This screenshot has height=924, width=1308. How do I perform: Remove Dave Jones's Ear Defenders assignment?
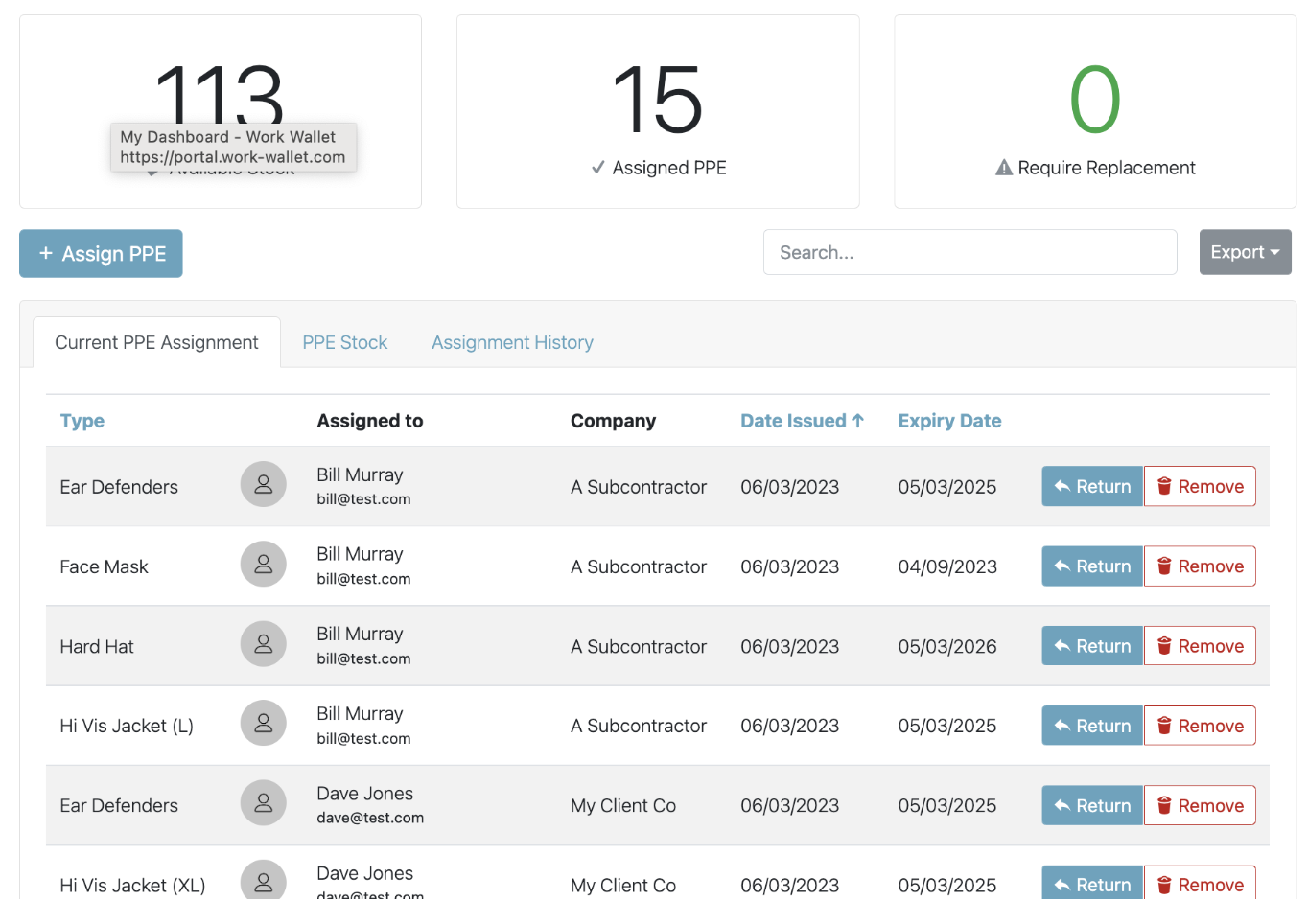click(1199, 806)
